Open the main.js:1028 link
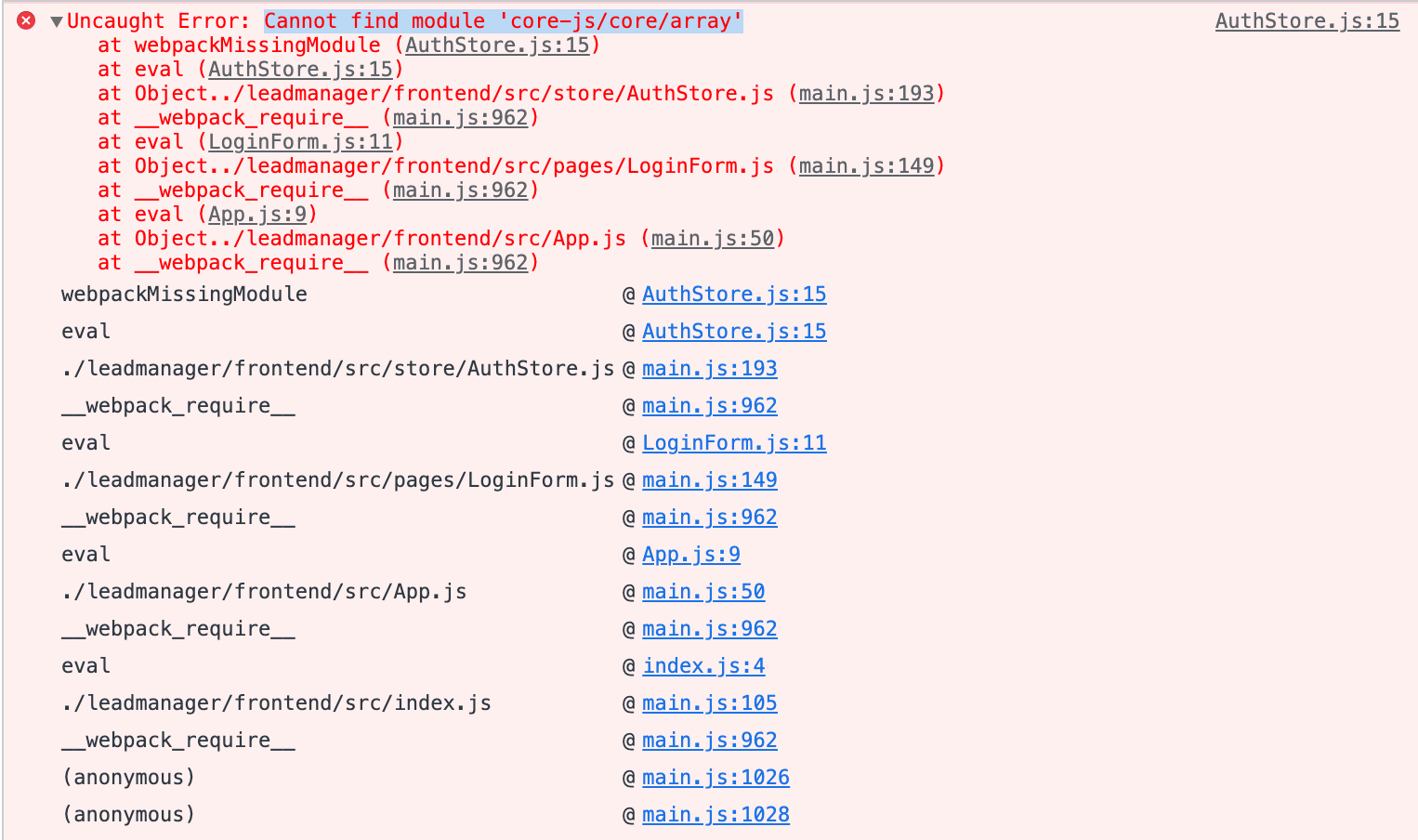 pos(716,814)
